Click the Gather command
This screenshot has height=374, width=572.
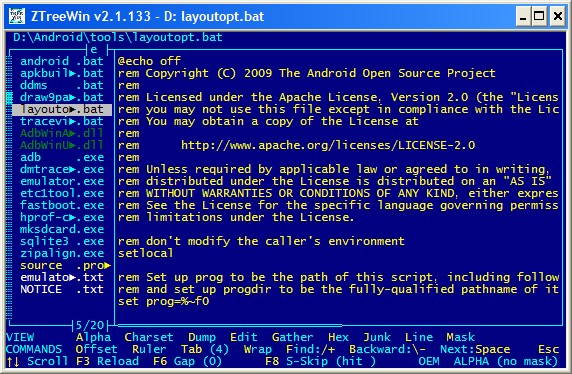pyautogui.click(x=293, y=337)
